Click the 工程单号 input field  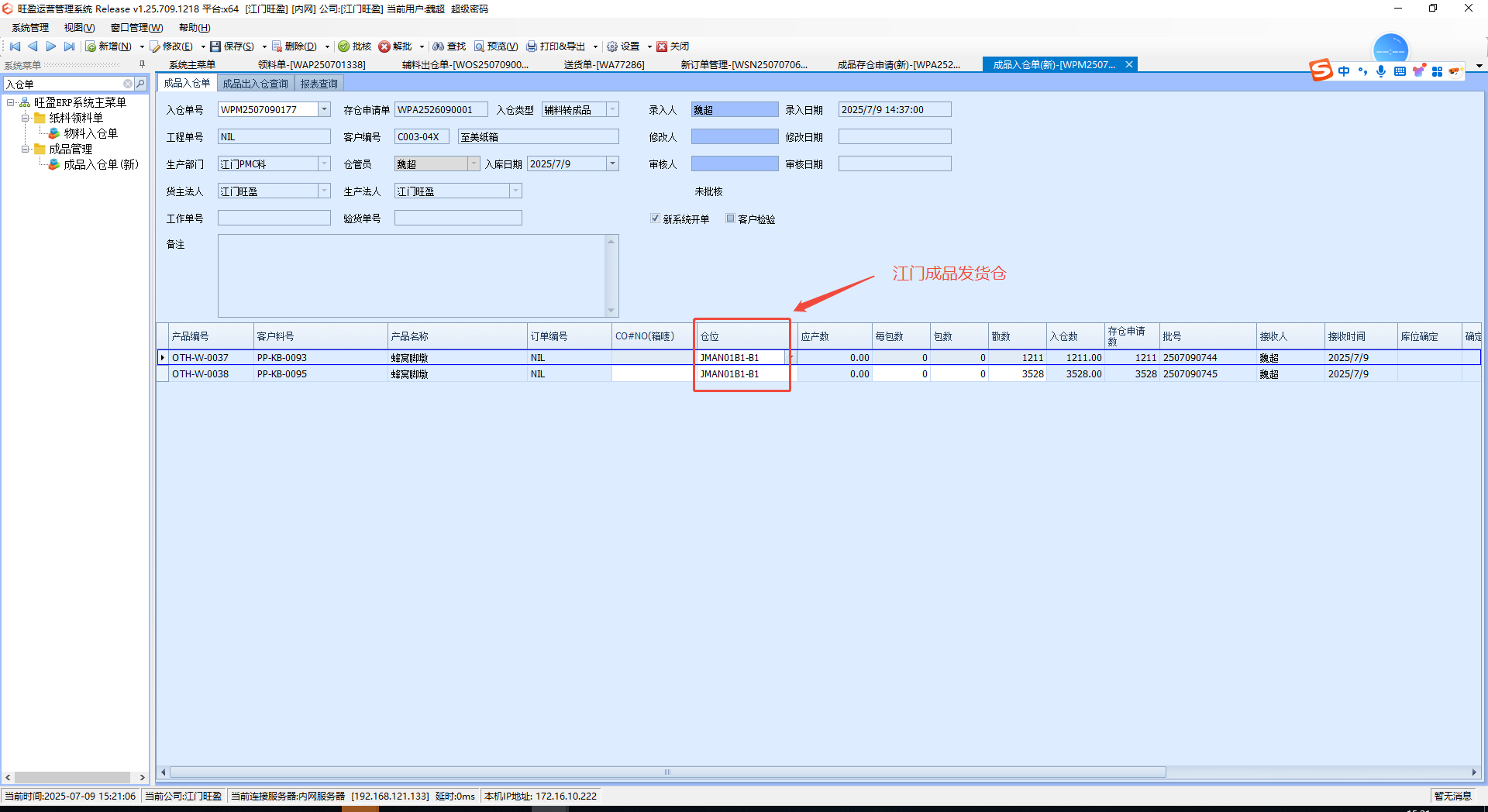click(x=274, y=136)
